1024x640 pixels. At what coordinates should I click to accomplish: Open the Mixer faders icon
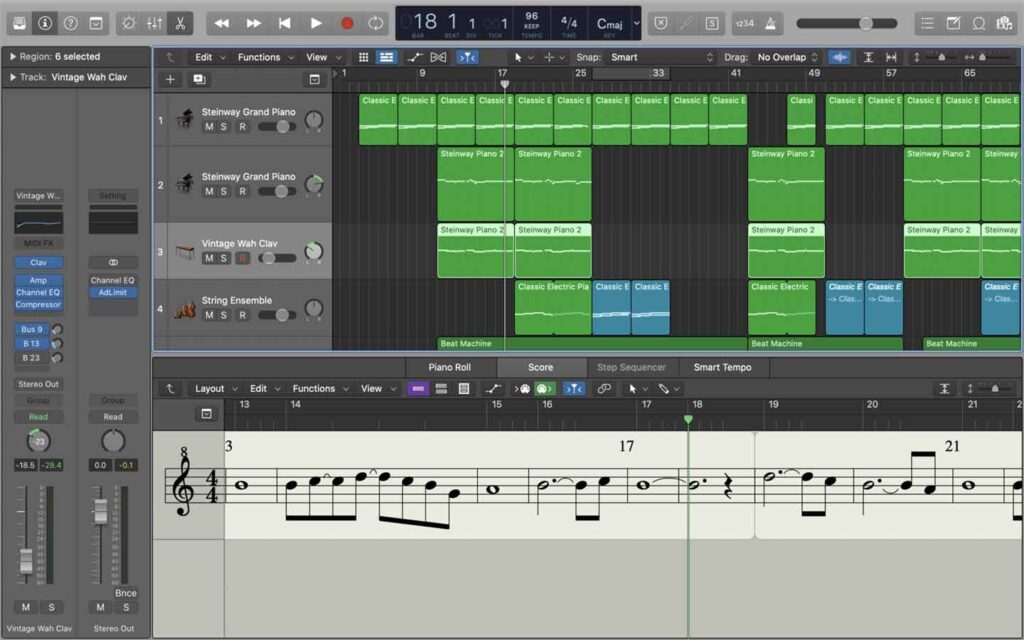tap(155, 24)
